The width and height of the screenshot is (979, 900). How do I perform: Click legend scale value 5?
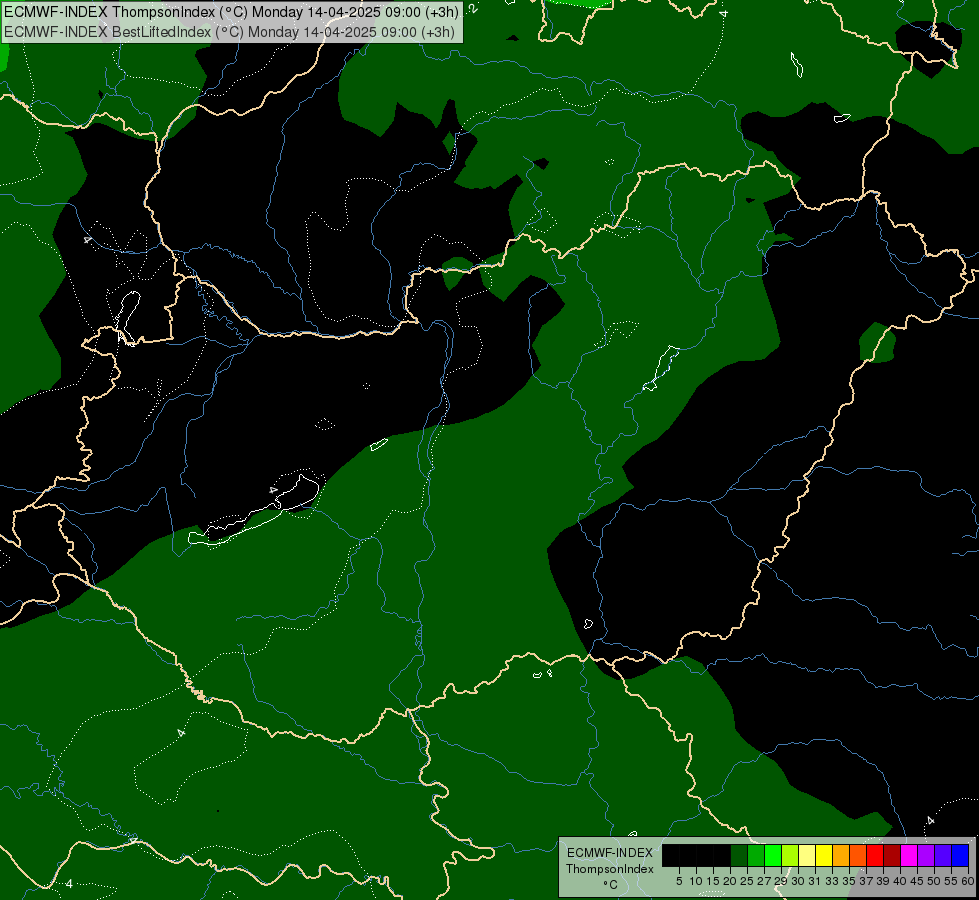pos(679,881)
